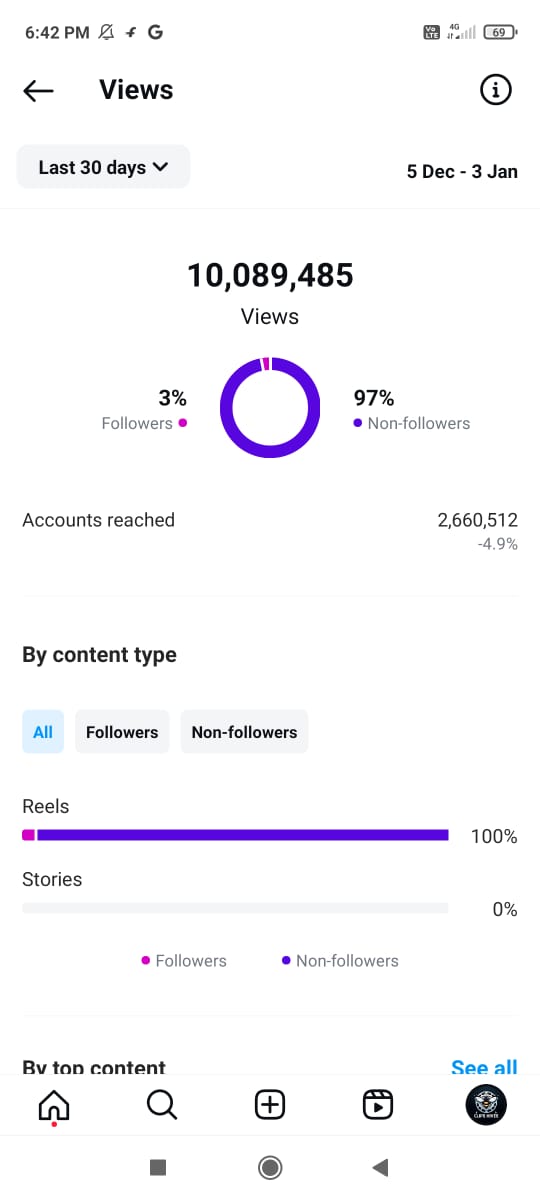Open the Home feed icon
The image size is (540, 1200).
coord(54,1105)
